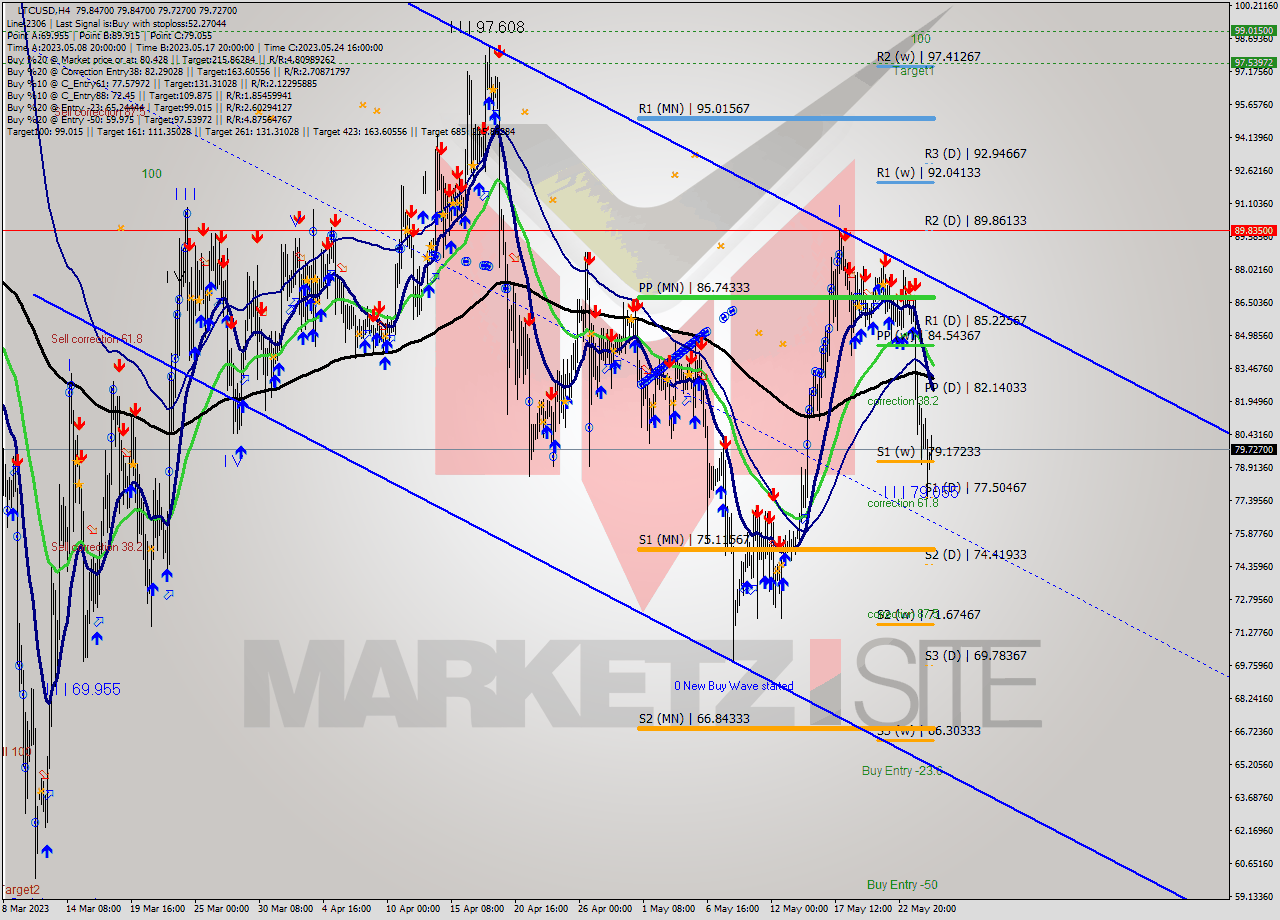Click the 'S2 (MN) | 66.84333' label
This screenshot has width=1280, height=920.
(694, 718)
